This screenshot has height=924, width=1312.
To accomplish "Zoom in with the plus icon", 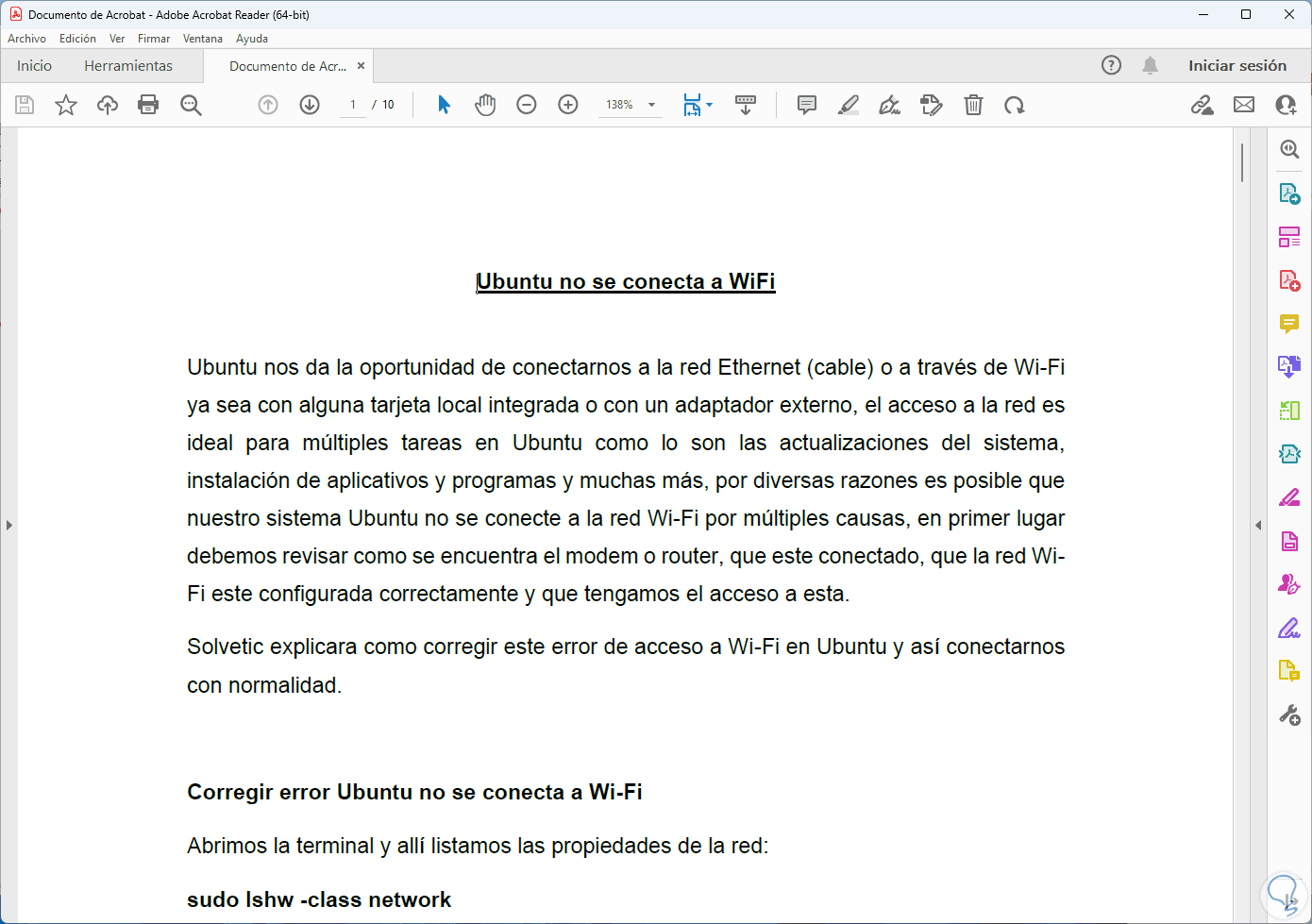I will click(x=568, y=105).
